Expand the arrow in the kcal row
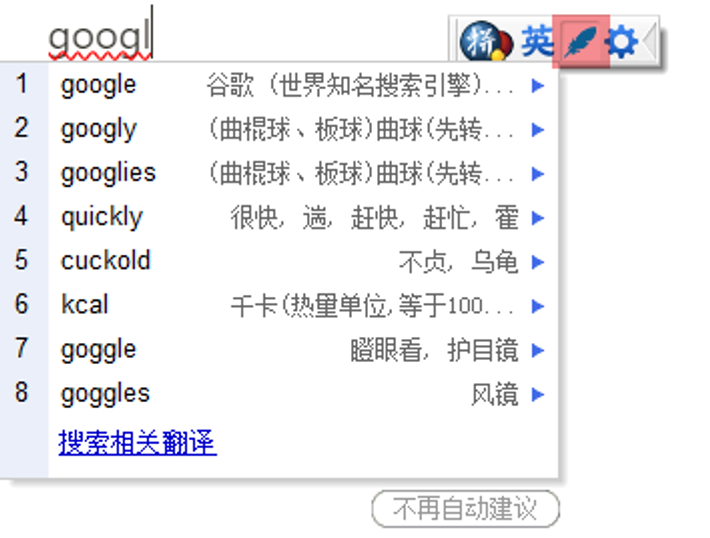Viewport: 710px width, 538px height. 537,306
